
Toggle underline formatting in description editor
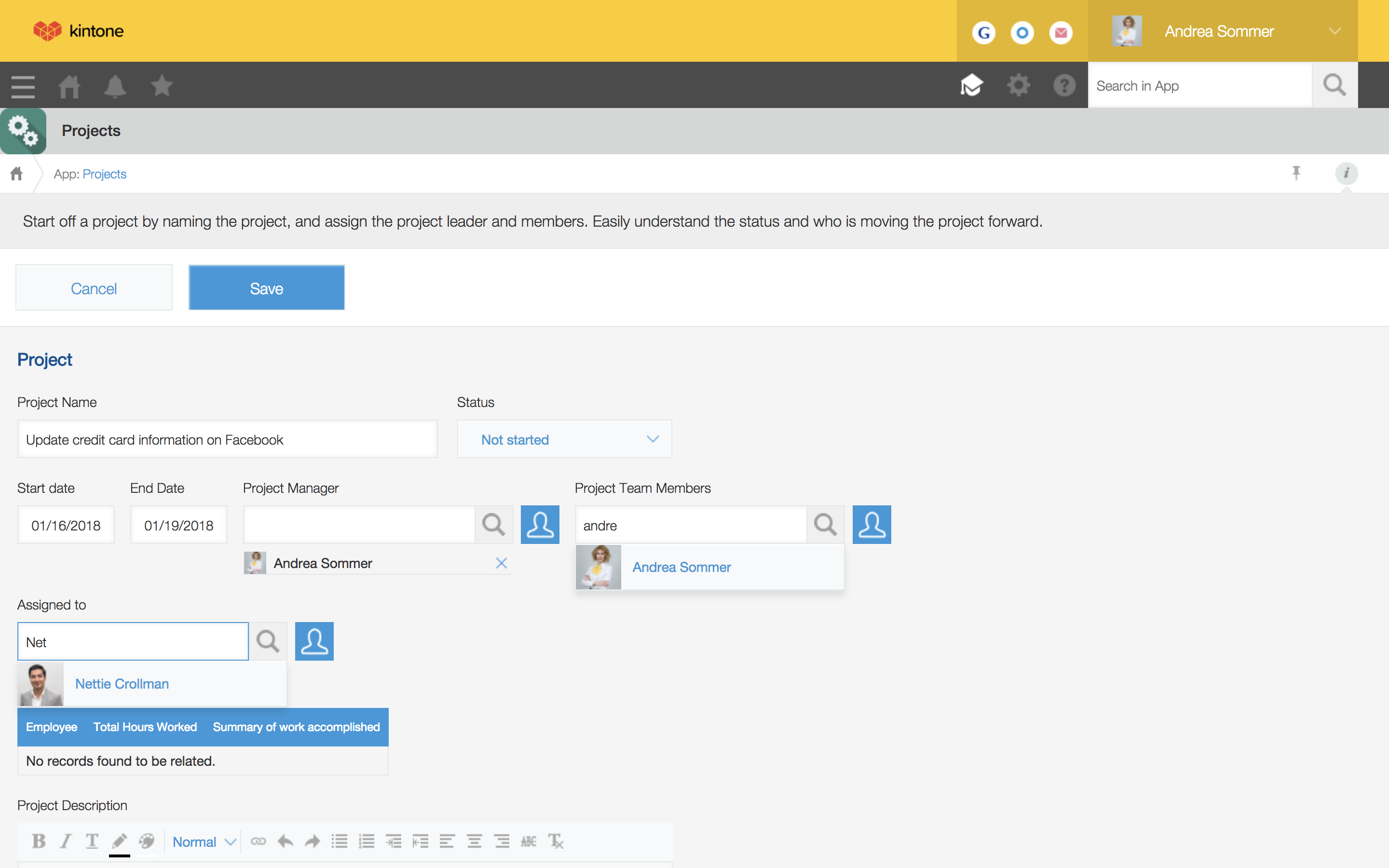click(x=92, y=841)
